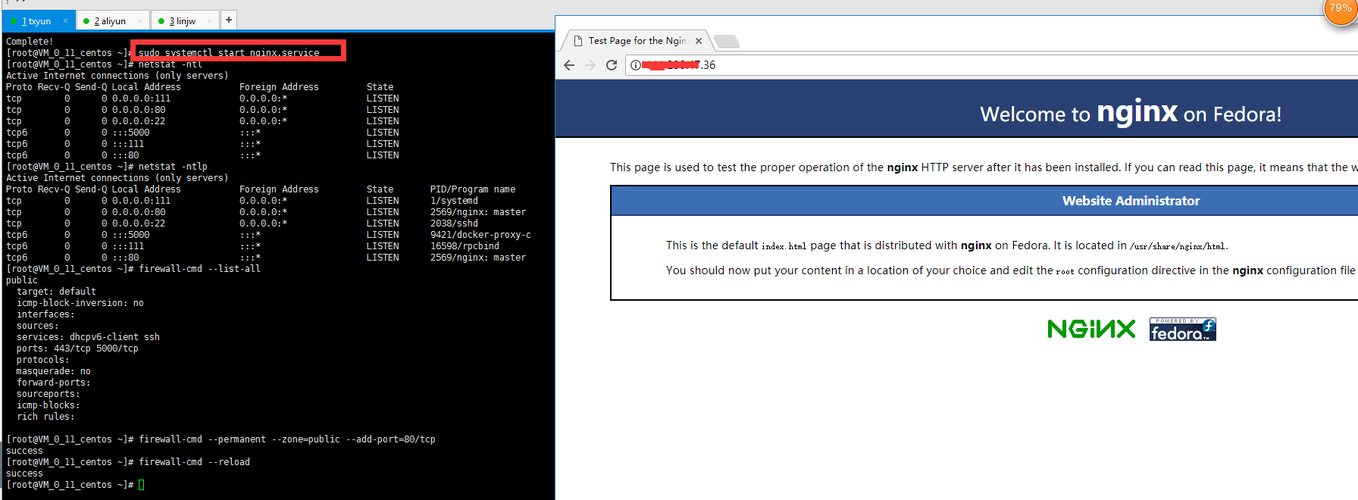The height and width of the screenshot is (500, 1358).
Task: Open the 3 linjw session tab
Action: point(184,20)
